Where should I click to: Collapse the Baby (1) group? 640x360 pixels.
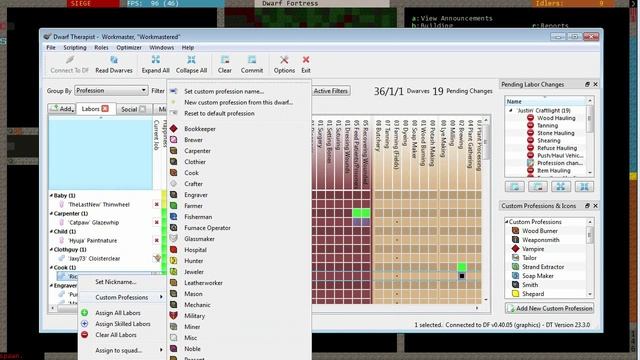click(51, 196)
